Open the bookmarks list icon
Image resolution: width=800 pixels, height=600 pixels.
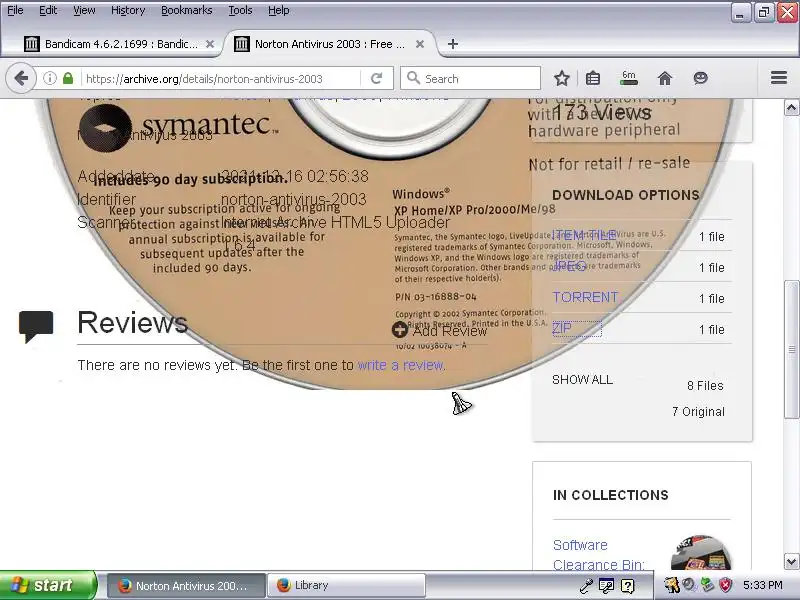[592, 79]
